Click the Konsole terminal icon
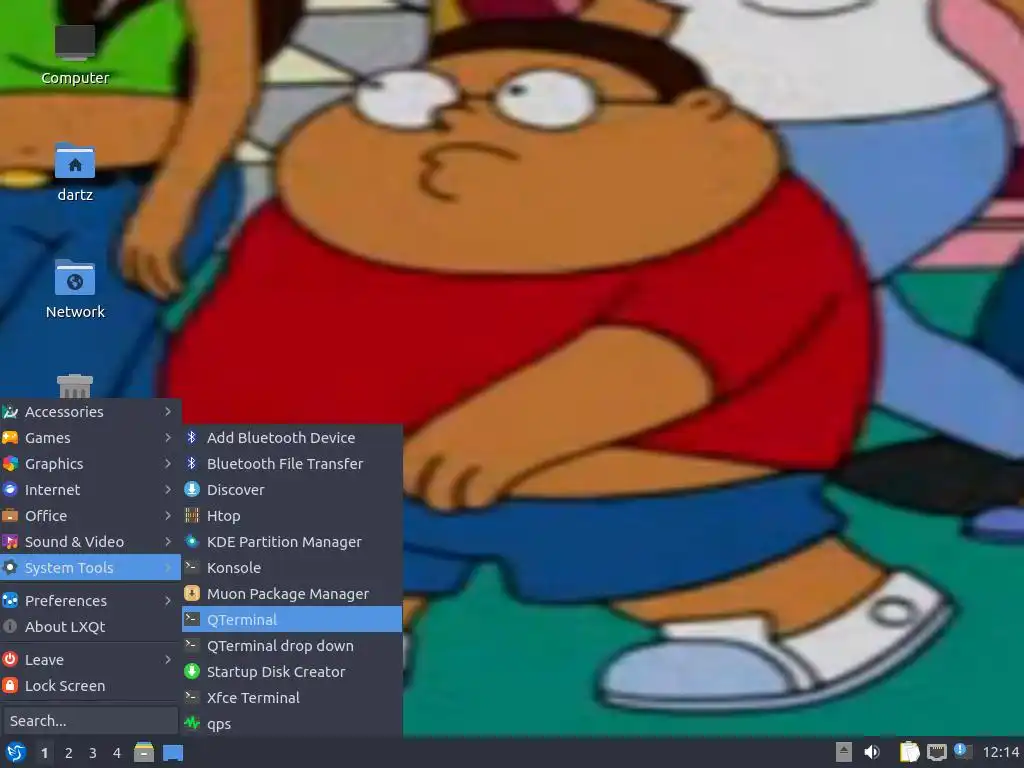The height and width of the screenshot is (768, 1024). click(191, 567)
